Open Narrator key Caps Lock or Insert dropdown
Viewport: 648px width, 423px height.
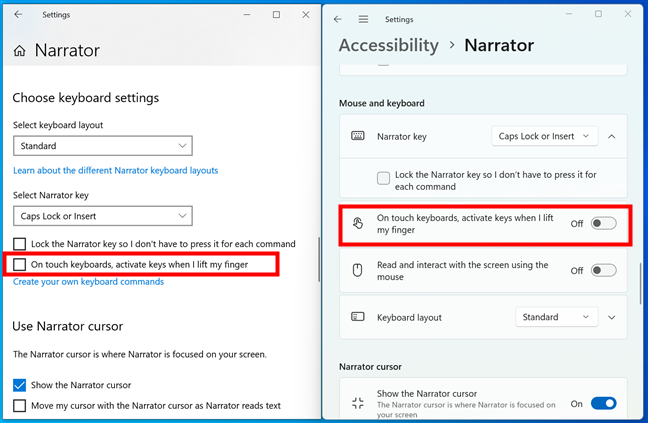(545, 136)
